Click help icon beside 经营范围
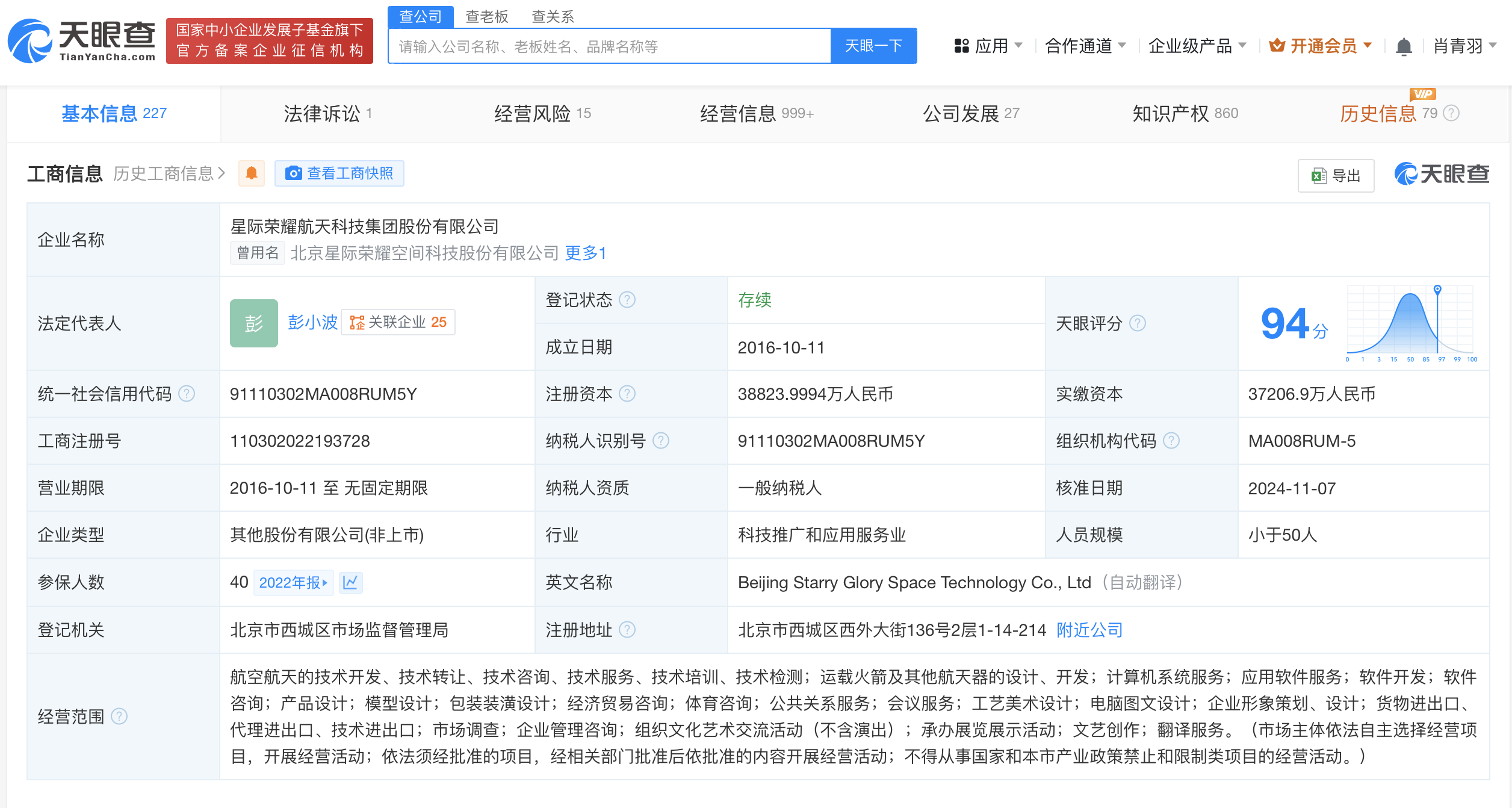This screenshot has width=1512, height=808. coord(119,716)
